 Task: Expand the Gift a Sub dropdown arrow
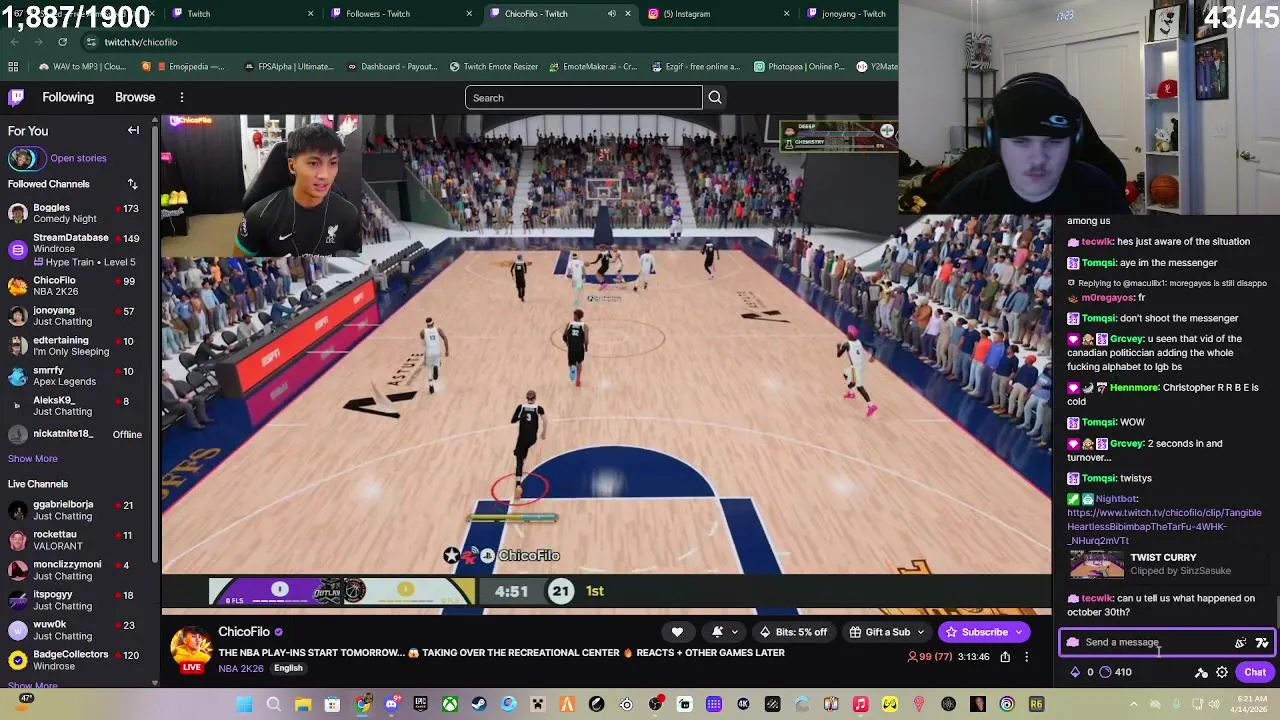[921, 632]
